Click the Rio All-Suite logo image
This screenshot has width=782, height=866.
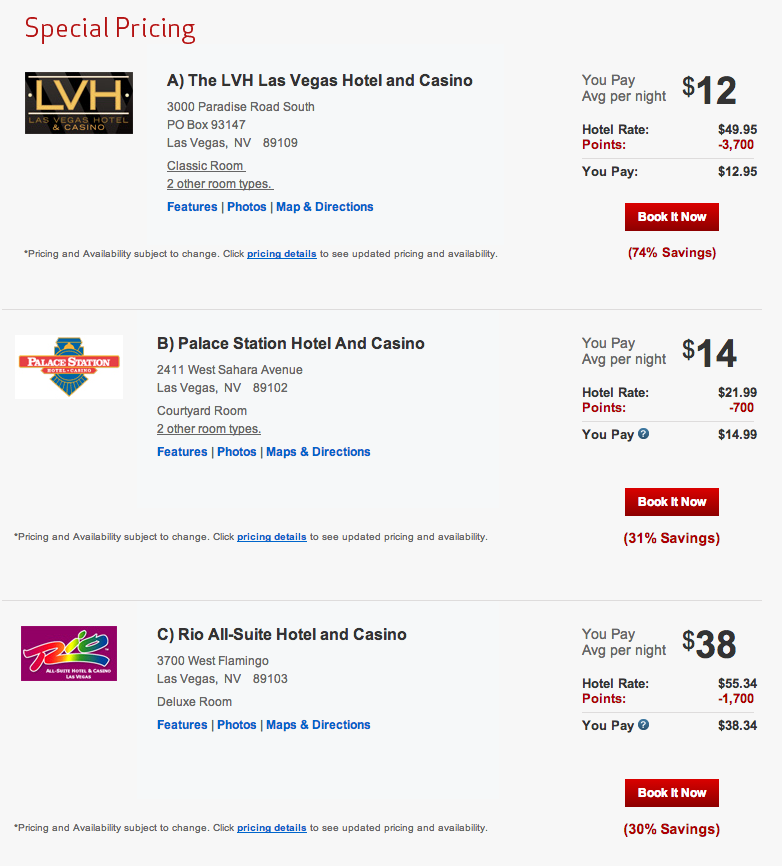pyautogui.click(x=69, y=653)
